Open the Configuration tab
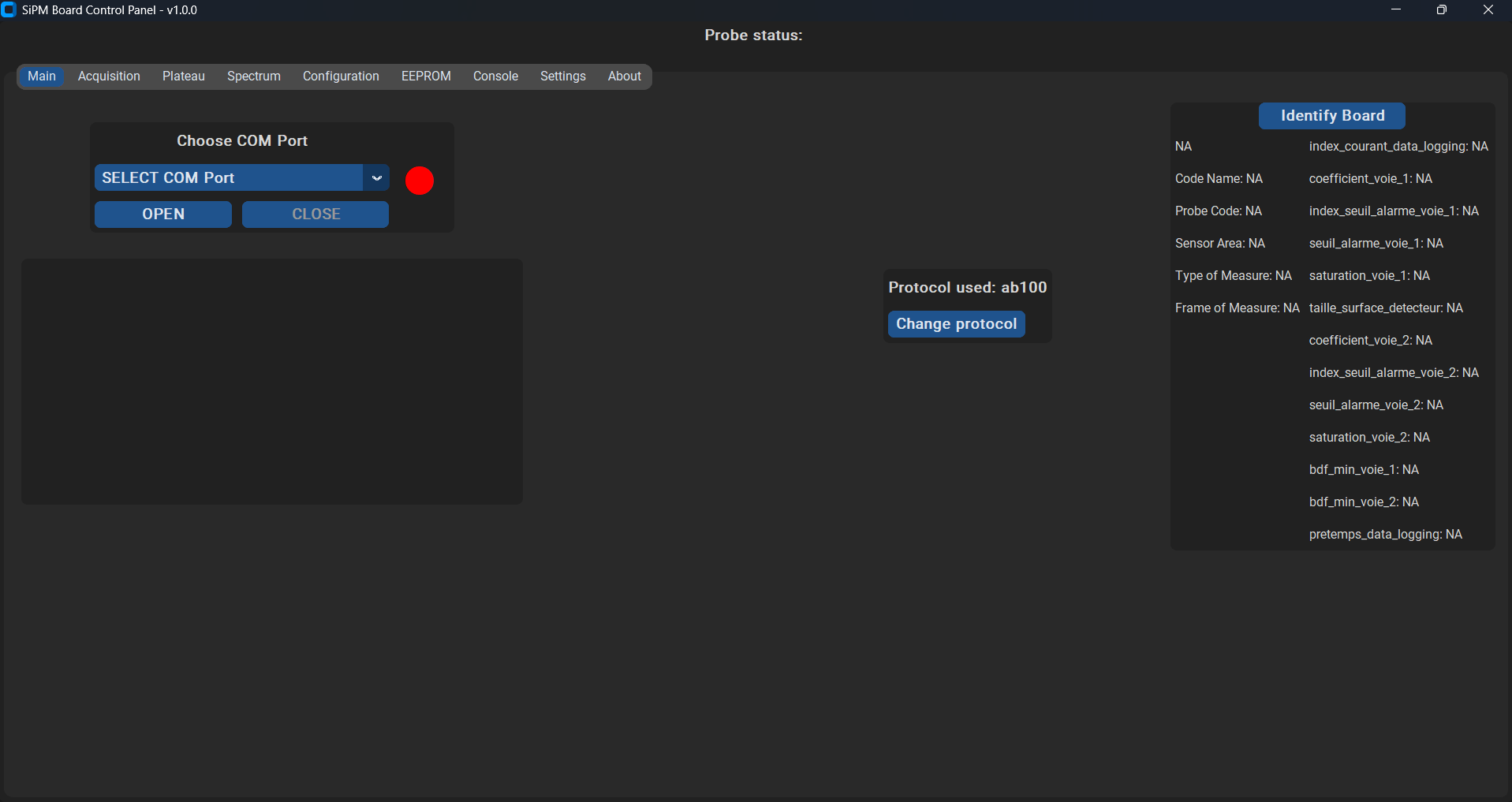1512x802 pixels. 341,76
